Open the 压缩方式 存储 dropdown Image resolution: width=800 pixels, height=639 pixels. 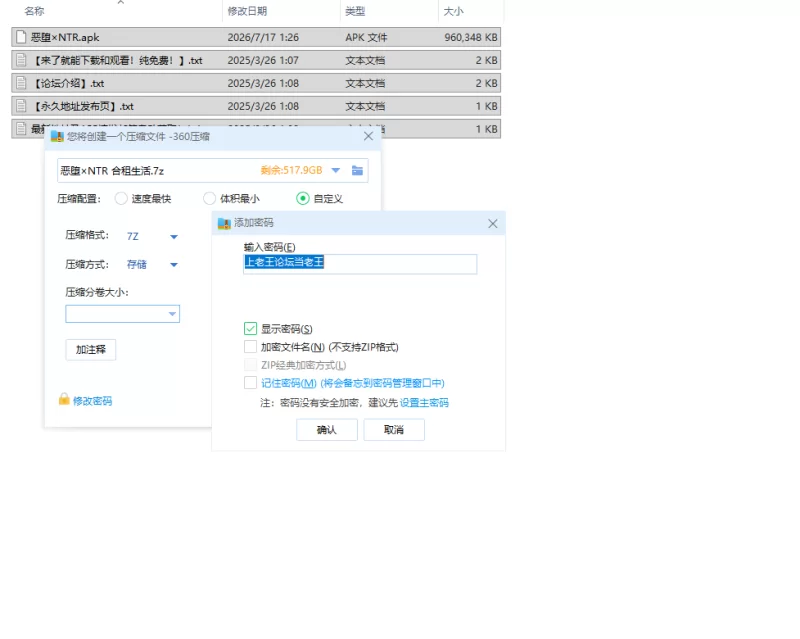(173, 264)
